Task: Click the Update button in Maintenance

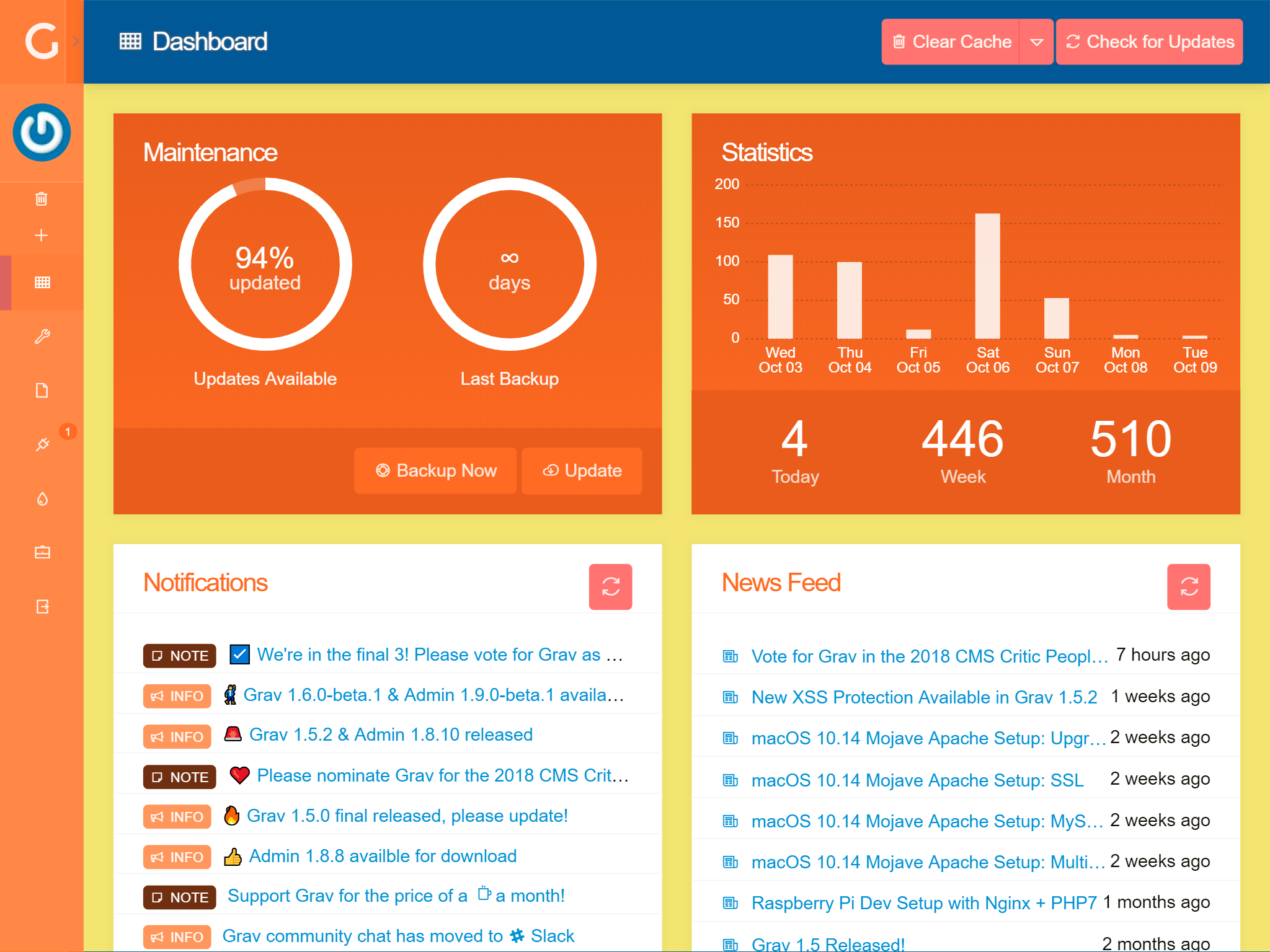Action: (582, 471)
